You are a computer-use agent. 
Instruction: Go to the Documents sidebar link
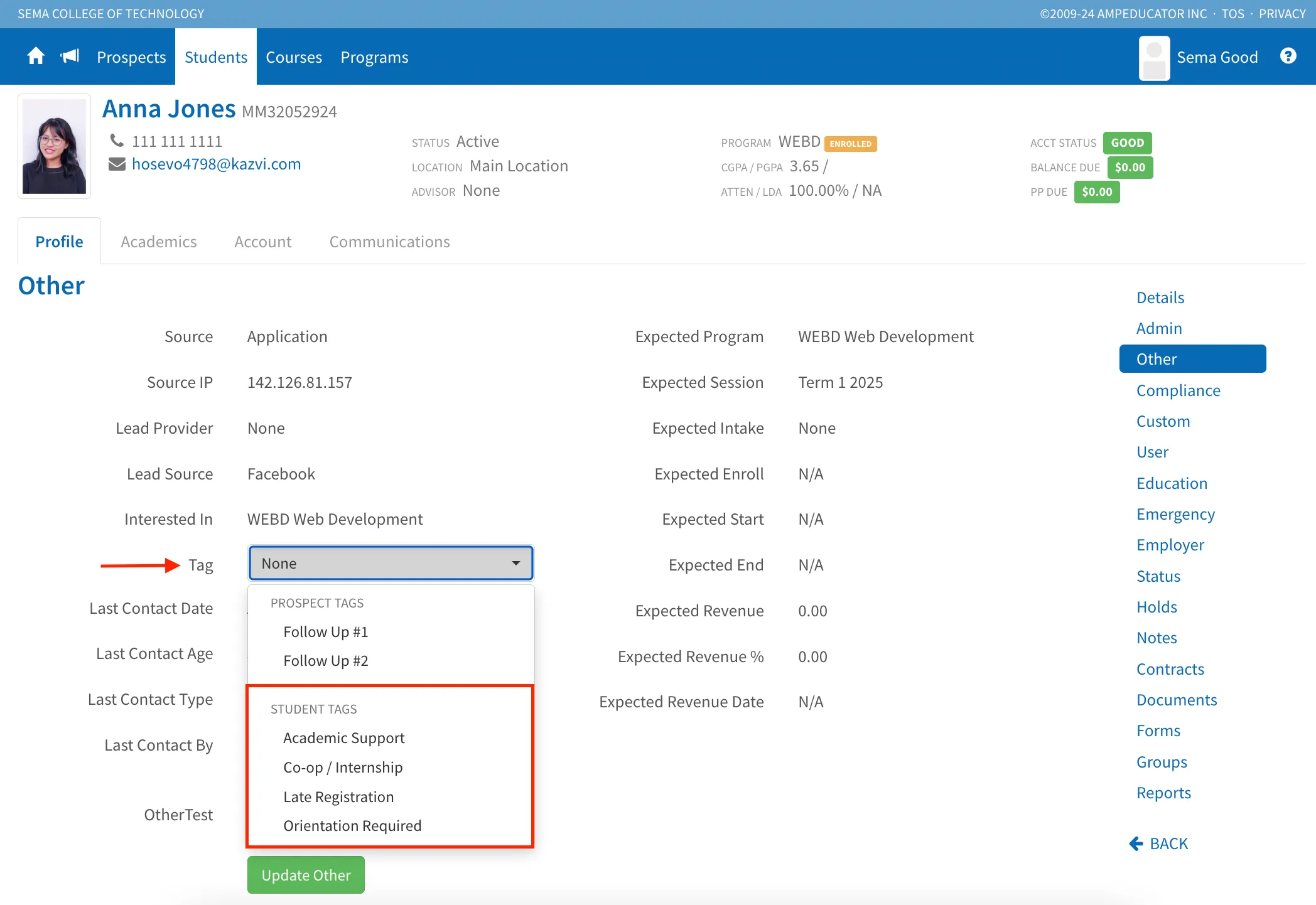pyautogui.click(x=1177, y=700)
